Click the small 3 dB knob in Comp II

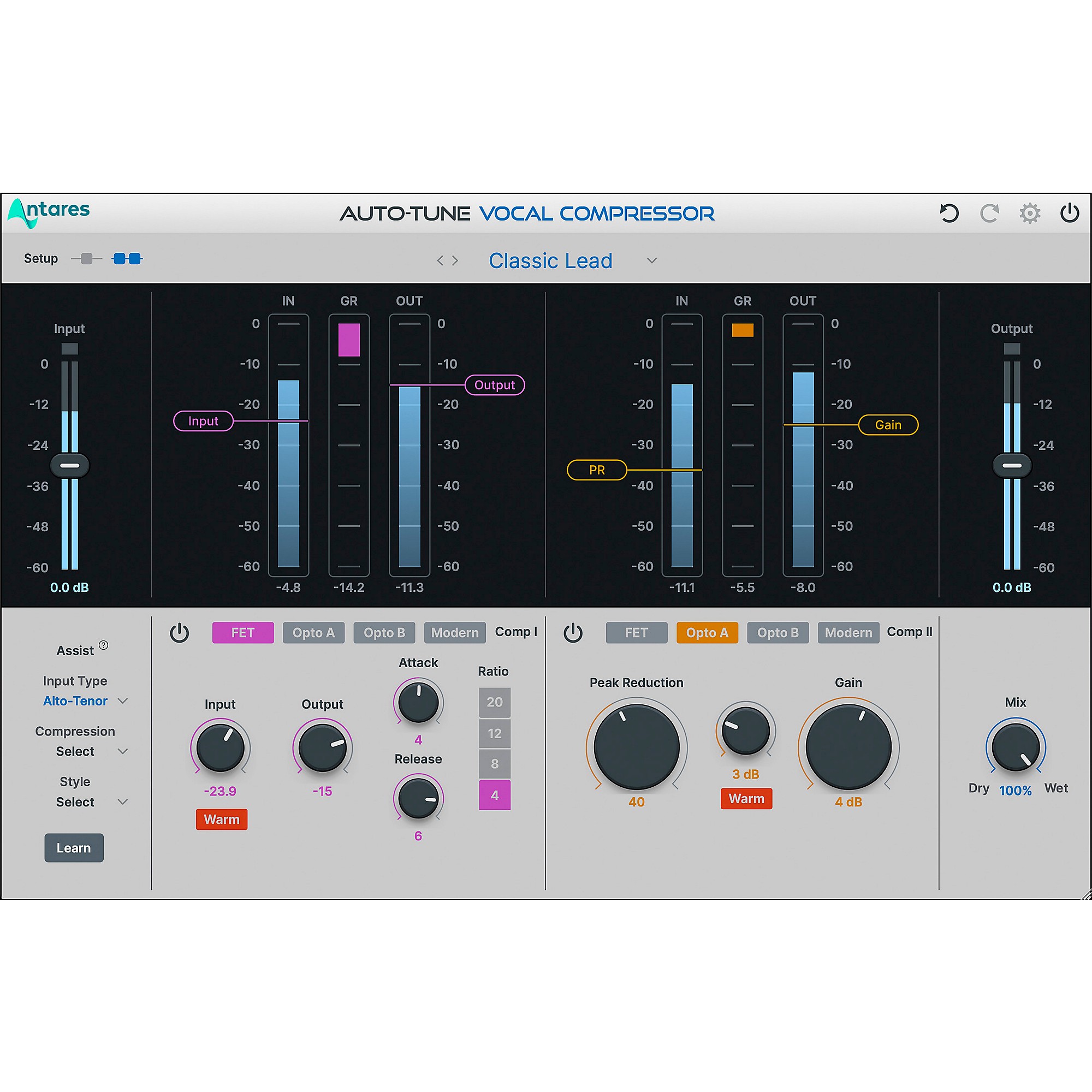pyautogui.click(x=746, y=731)
